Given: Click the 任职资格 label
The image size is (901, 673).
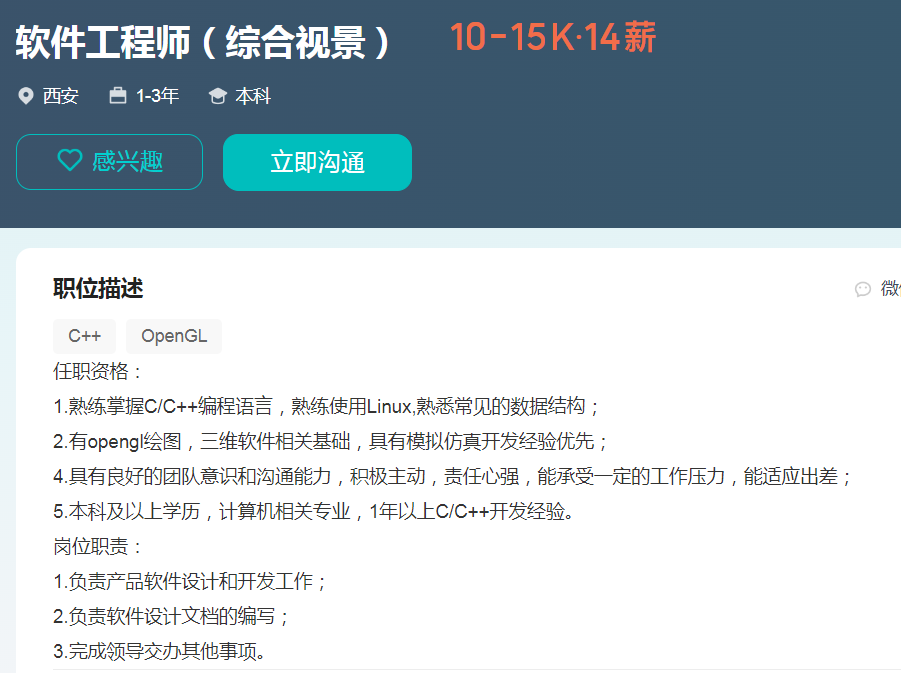Looking at the screenshot, I should (x=98, y=372).
